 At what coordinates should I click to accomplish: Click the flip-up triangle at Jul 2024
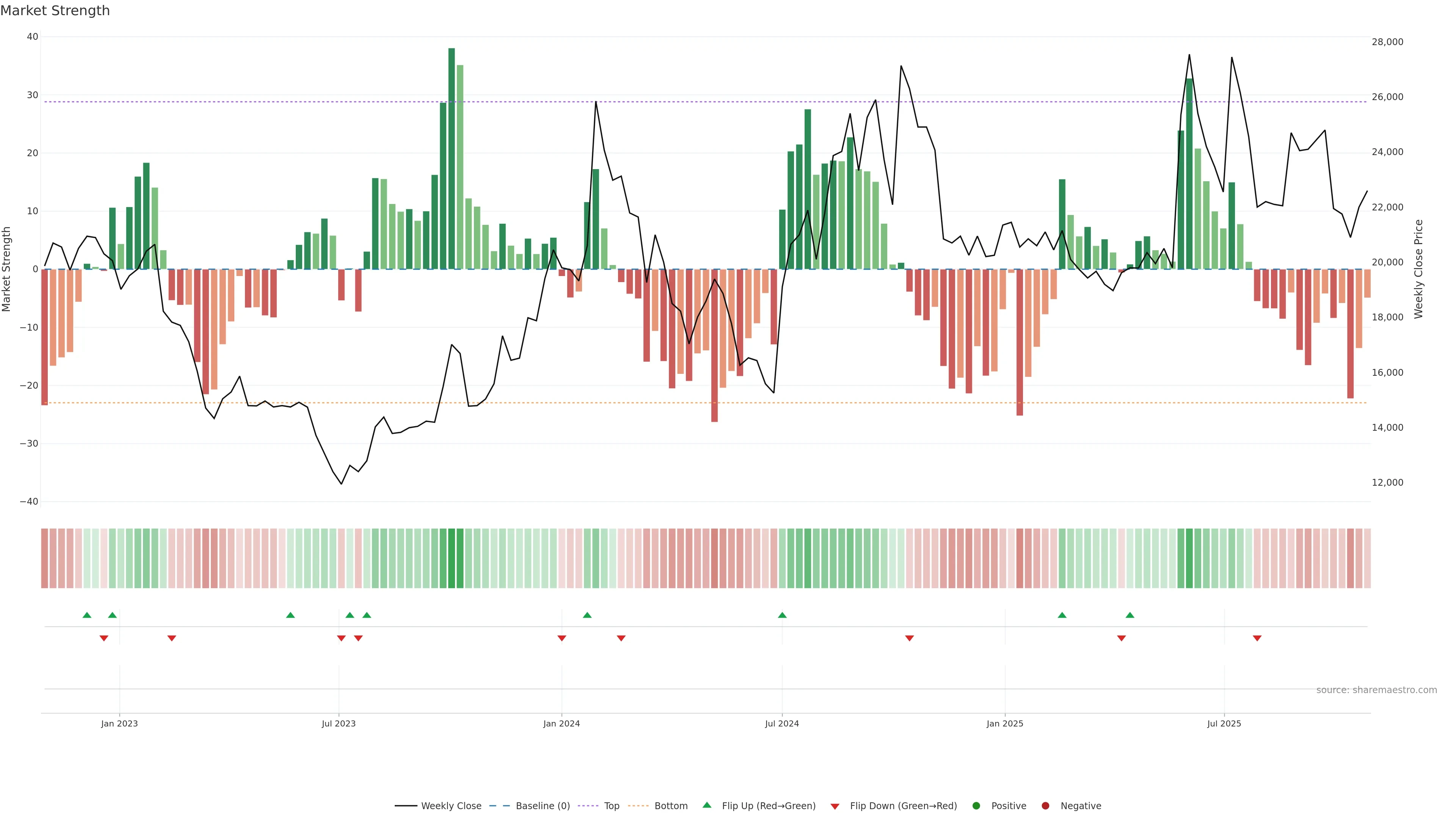click(x=782, y=615)
